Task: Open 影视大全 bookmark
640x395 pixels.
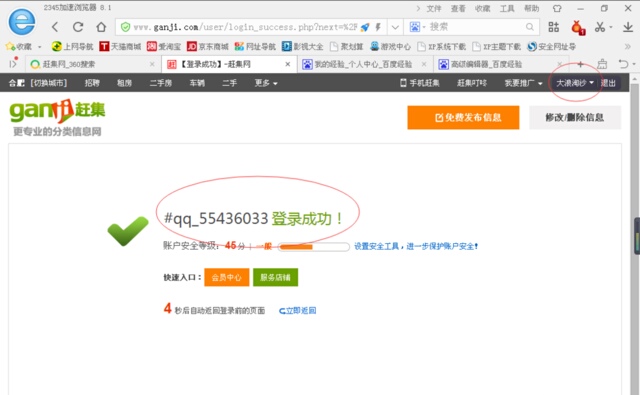Action: 302,47
